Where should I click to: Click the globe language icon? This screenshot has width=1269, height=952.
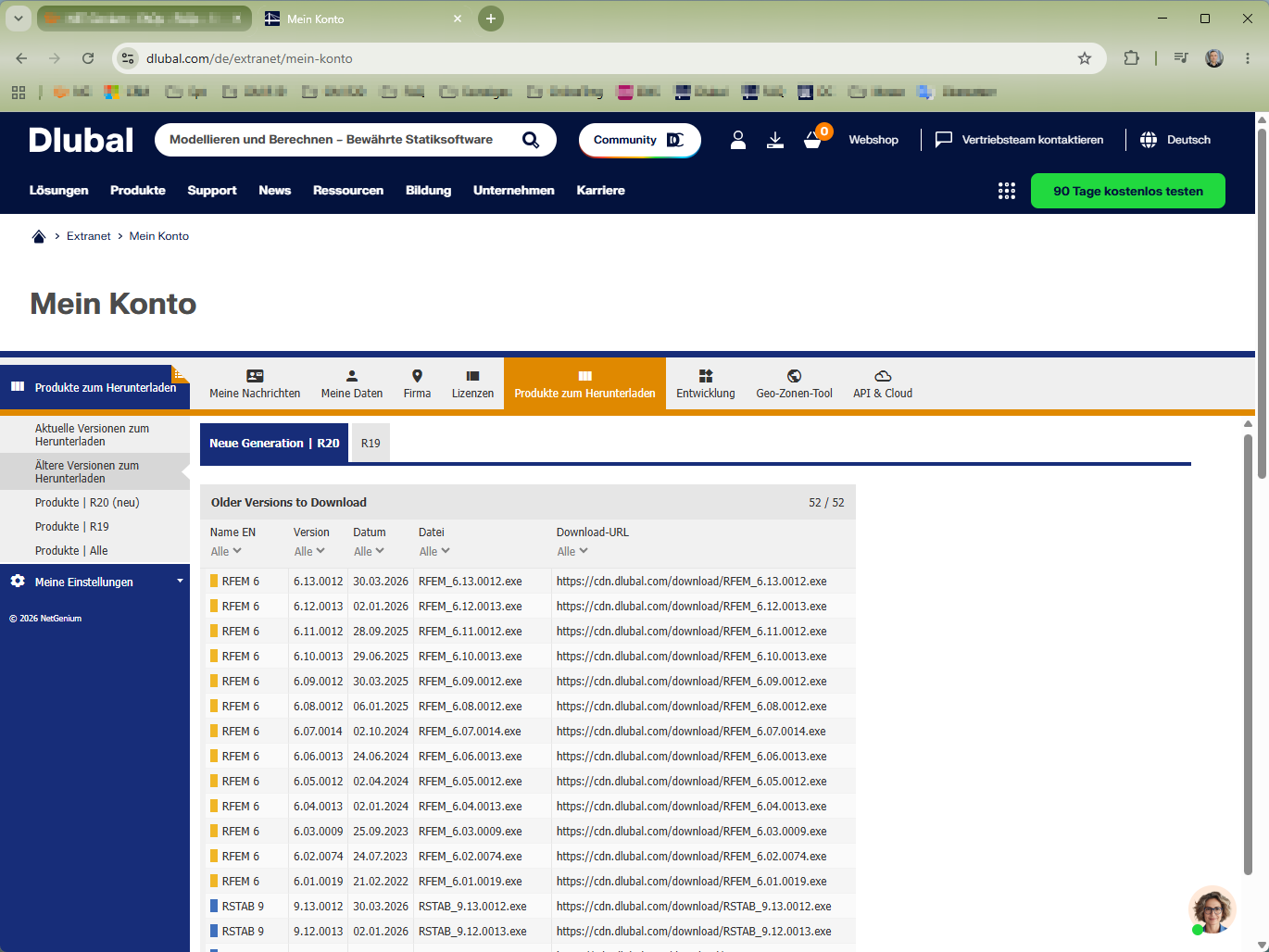click(1149, 140)
